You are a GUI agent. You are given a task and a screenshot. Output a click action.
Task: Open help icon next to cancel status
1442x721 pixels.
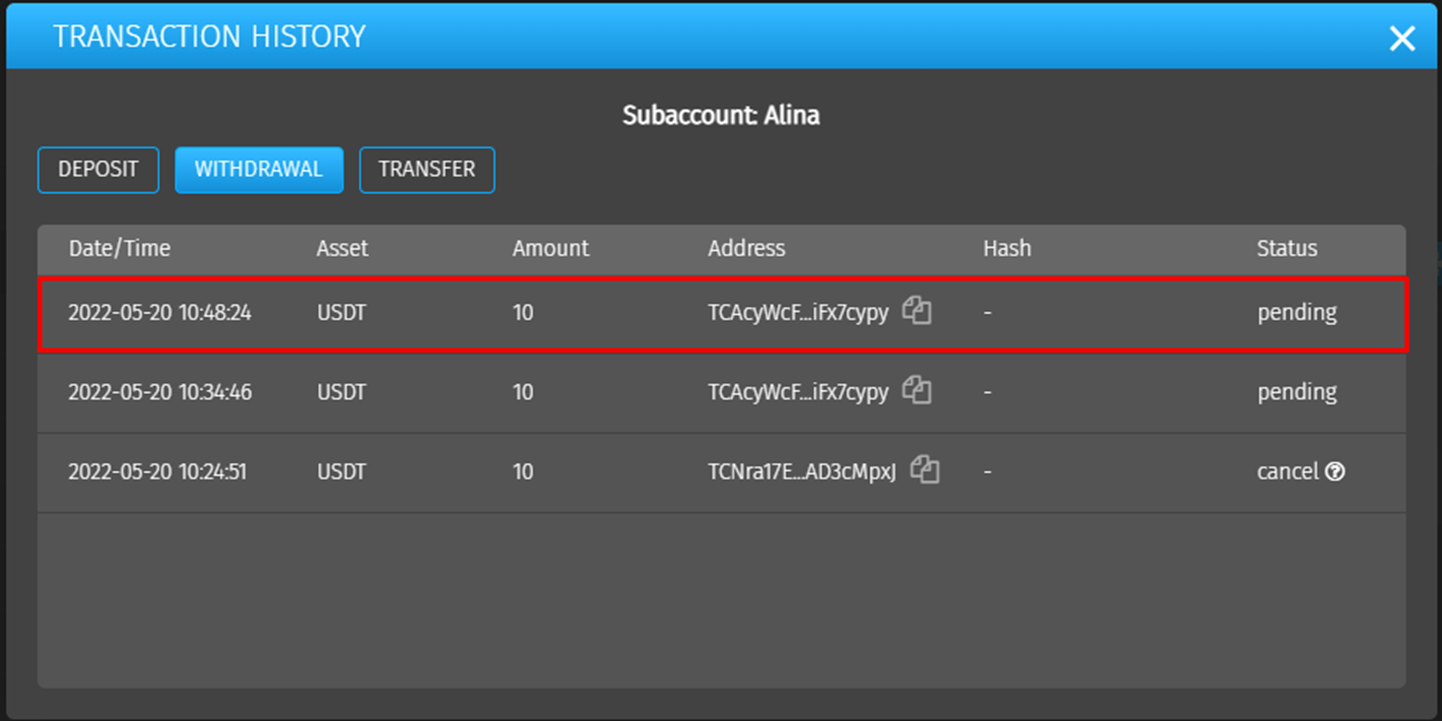(1335, 471)
